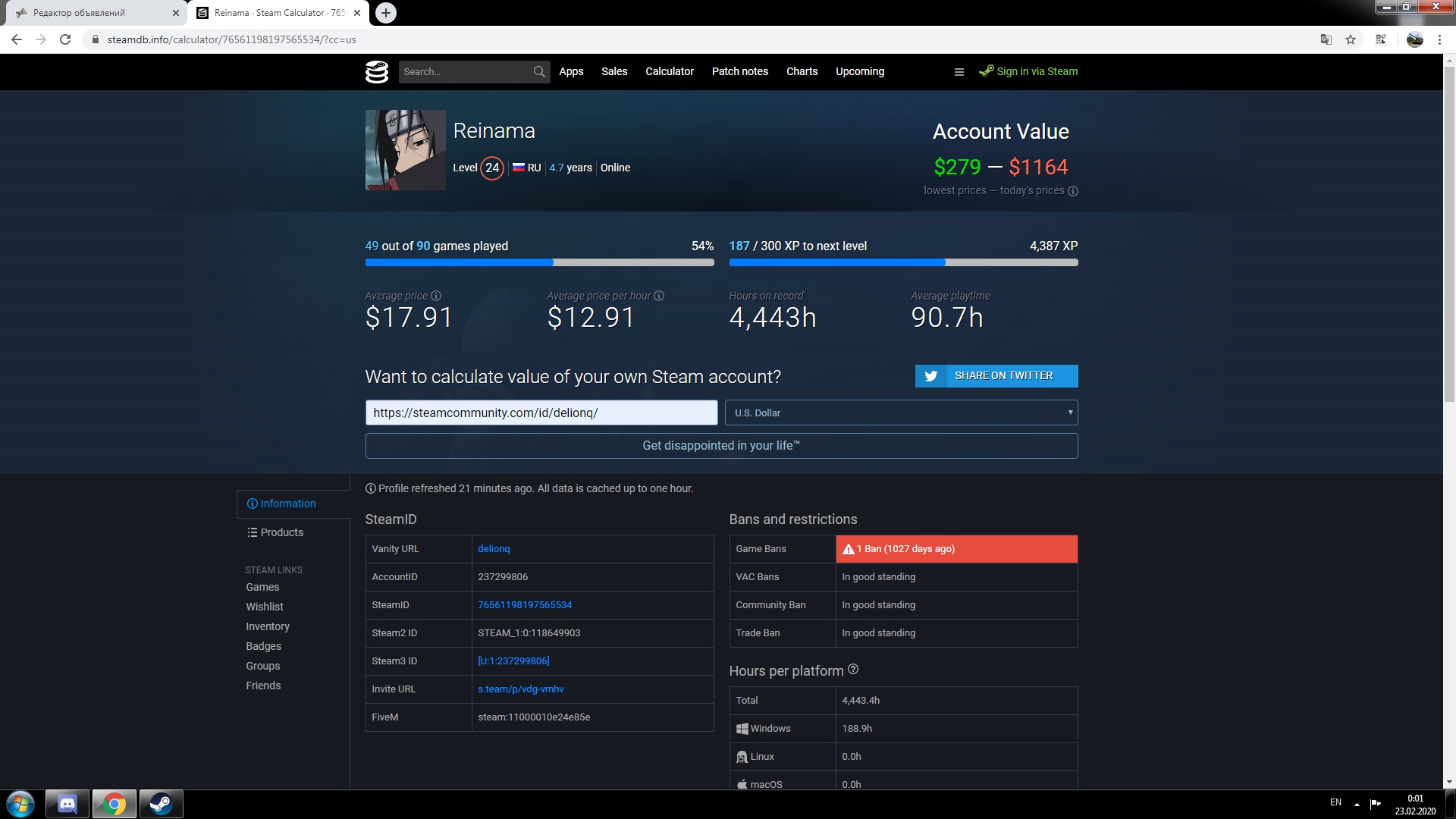Viewport: 1456px width, 819px height.
Task: Click the games played progress bar
Action: [539, 262]
